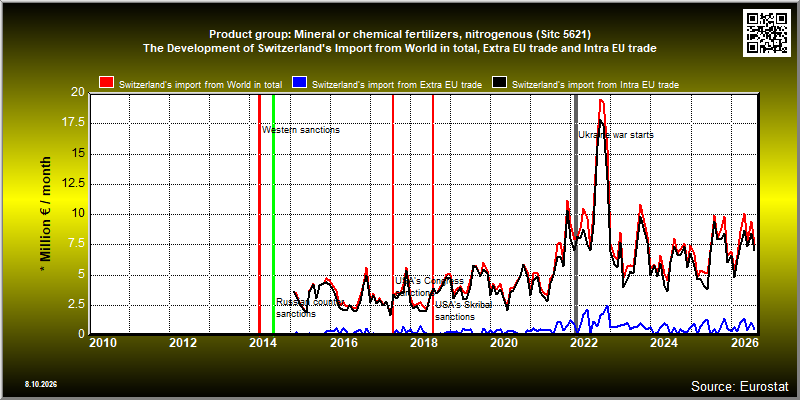The height and width of the screenshot is (400, 800).
Task: Click the x-axis year label 2010
Action: click(x=103, y=342)
